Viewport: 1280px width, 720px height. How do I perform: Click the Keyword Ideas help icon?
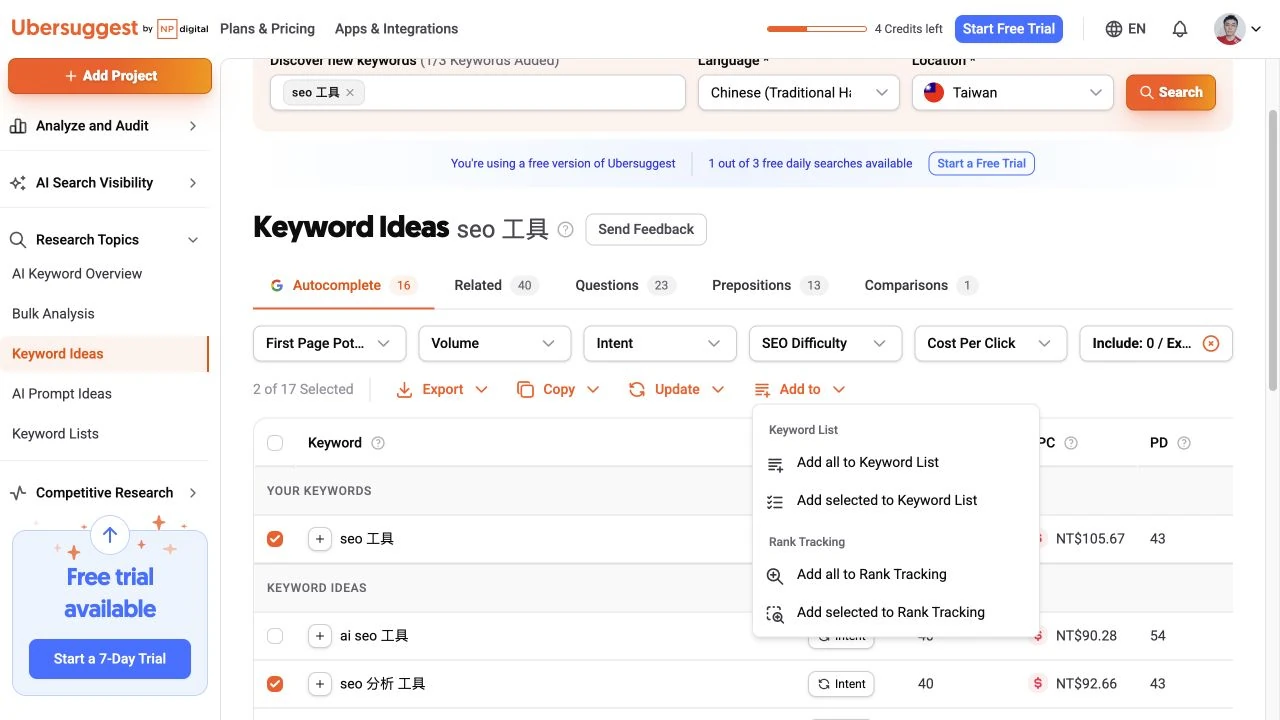(565, 229)
